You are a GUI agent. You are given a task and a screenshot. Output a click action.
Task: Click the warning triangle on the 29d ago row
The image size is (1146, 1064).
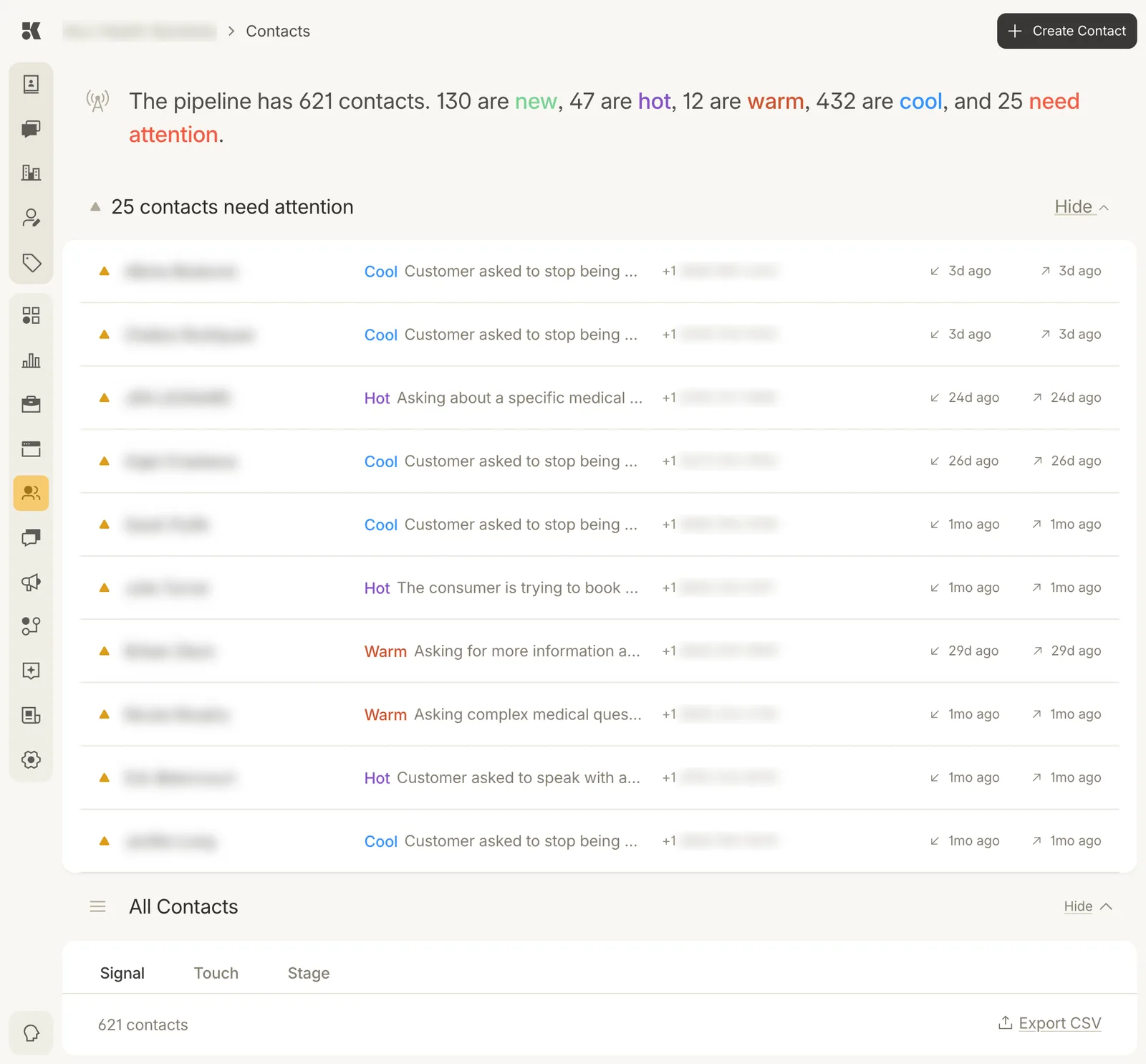tap(105, 651)
